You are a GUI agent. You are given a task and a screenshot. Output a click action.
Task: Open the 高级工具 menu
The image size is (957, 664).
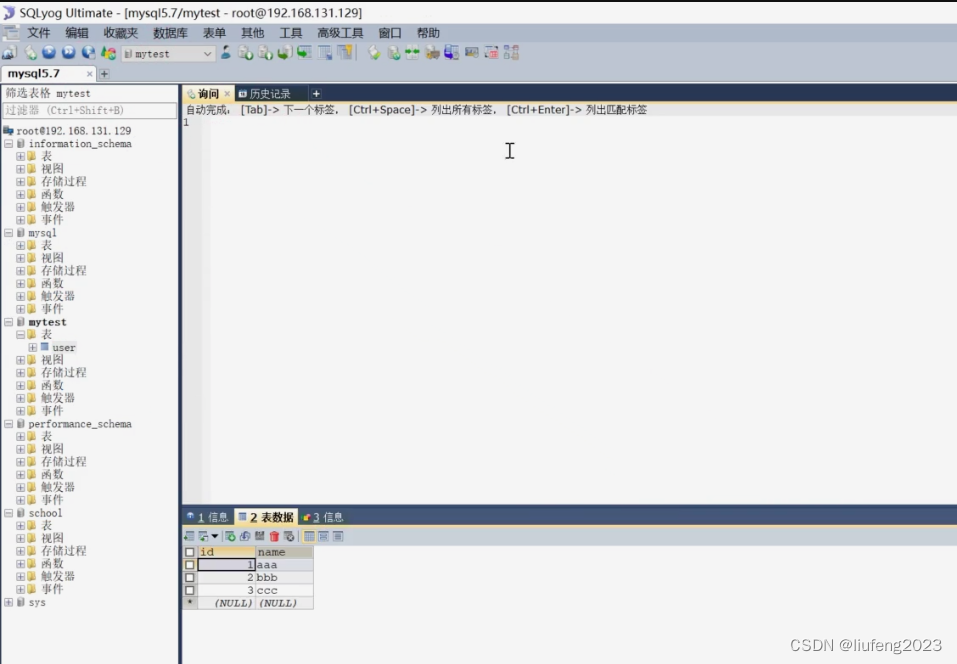[x=341, y=33]
